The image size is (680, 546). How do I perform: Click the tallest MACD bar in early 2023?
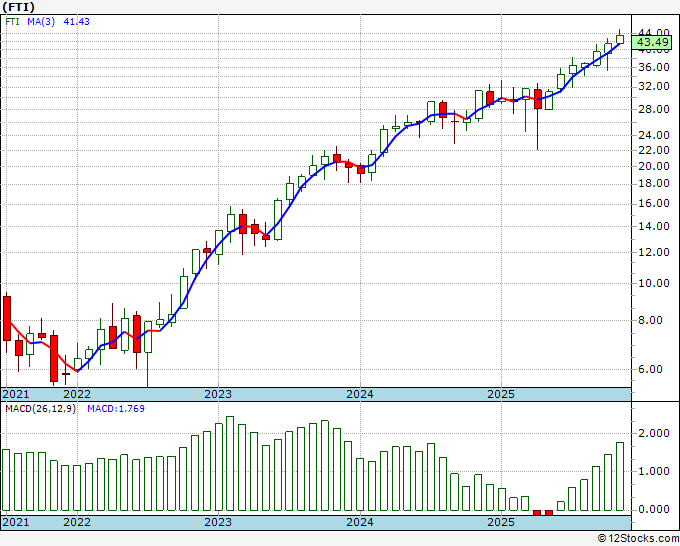229,463
